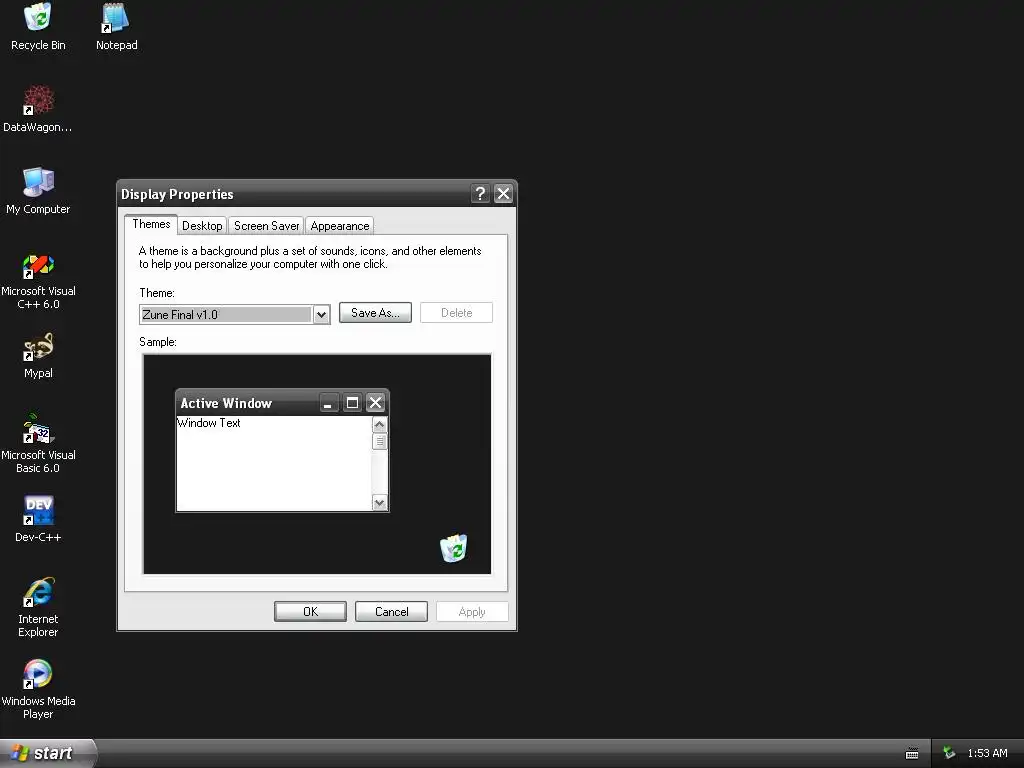Click the 1:53 AM taskbar clock
The height and width of the screenshot is (768, 1024).
(x=987, y=753)
